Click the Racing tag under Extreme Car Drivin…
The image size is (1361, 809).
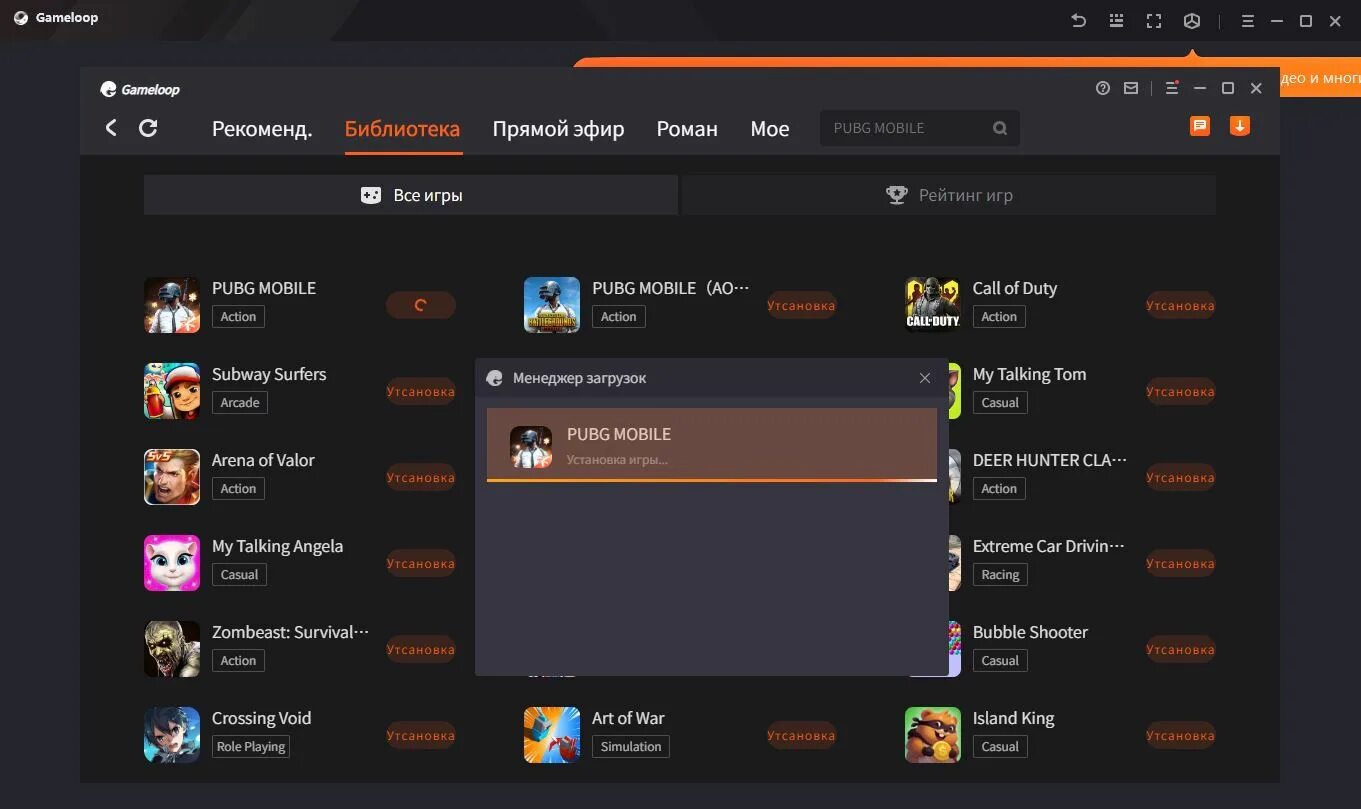pyautogui.click(x=1000, y=575)
